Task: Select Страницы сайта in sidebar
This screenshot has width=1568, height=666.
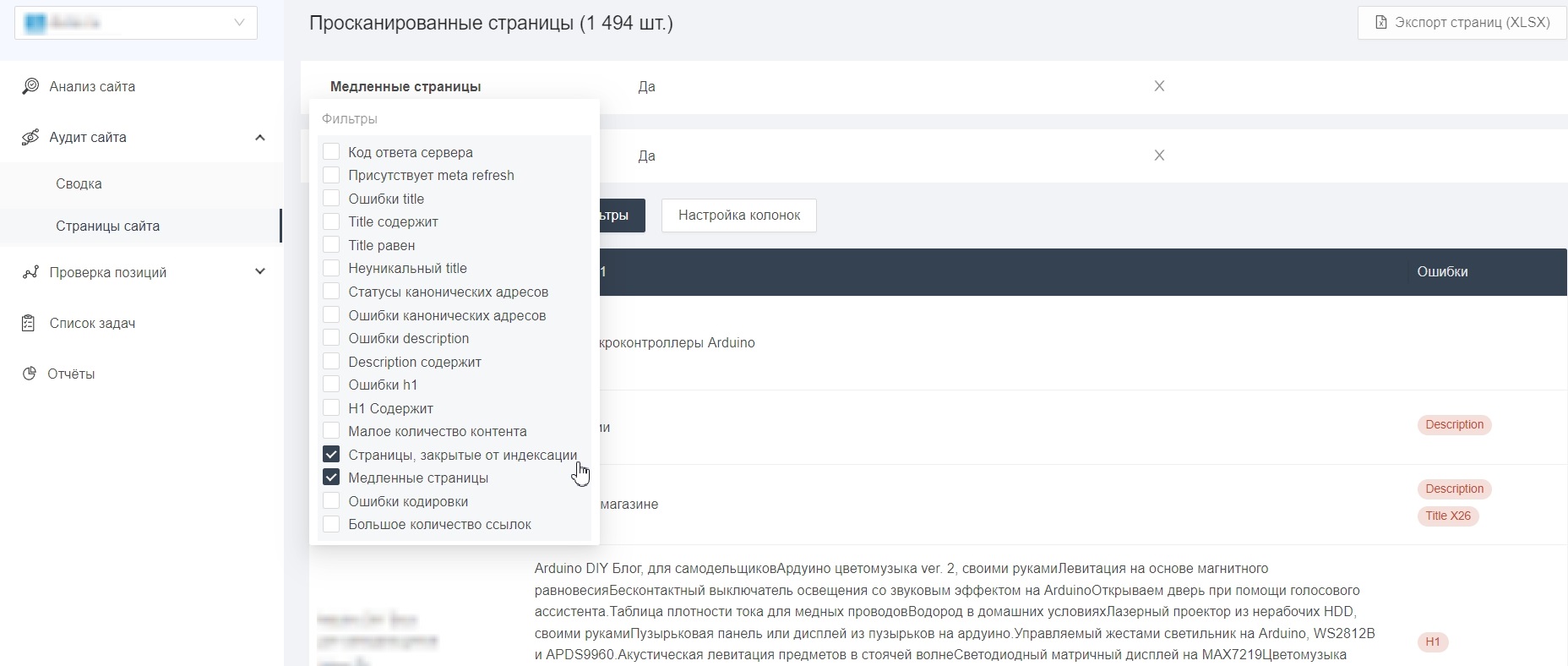Action: click(107, 226)
